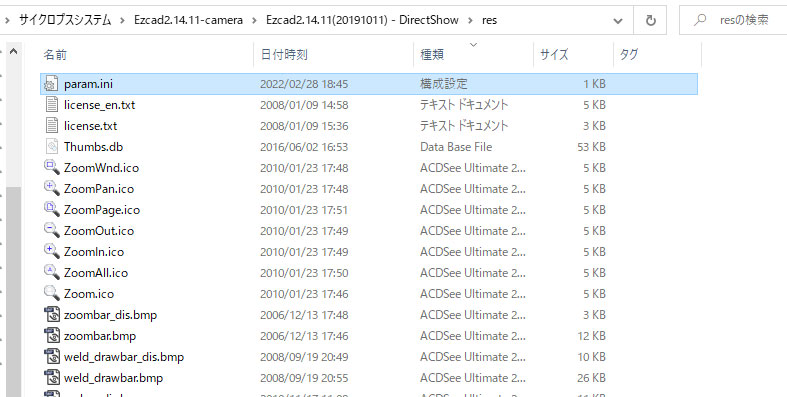This screenshot has height=397, width=787.
Task: Click the license.txt document icon
Action: coord(52,126)
